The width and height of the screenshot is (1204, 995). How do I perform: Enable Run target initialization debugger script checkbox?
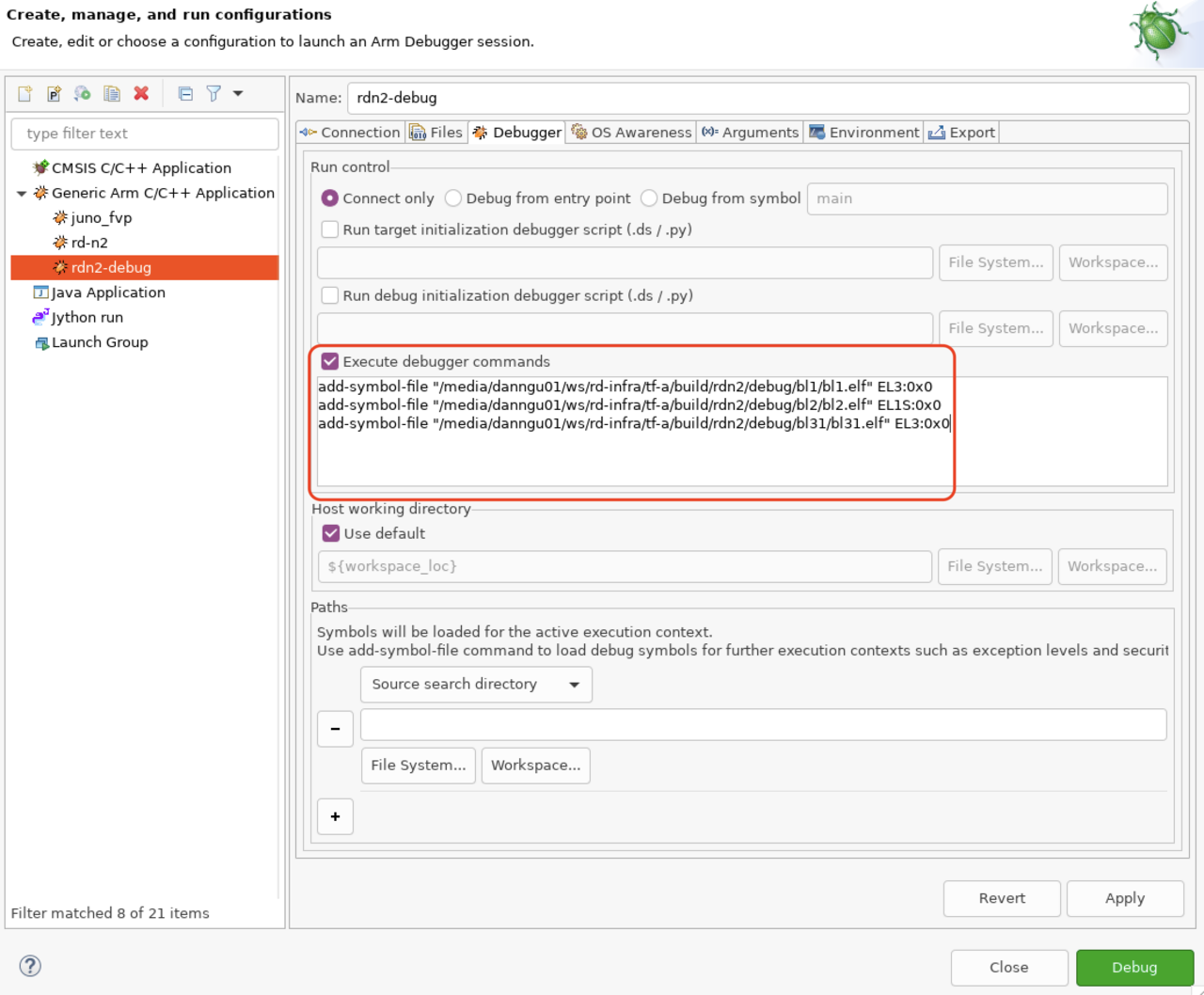330,229
